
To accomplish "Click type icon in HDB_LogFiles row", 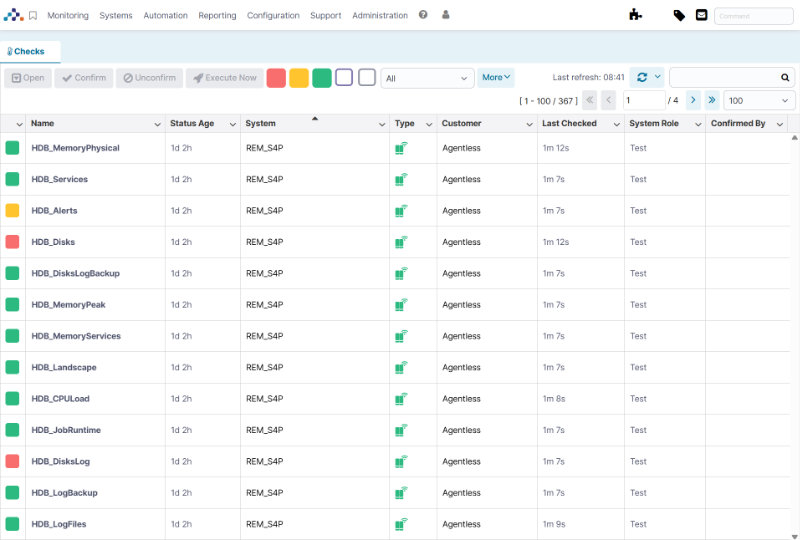I will (401, 524).
